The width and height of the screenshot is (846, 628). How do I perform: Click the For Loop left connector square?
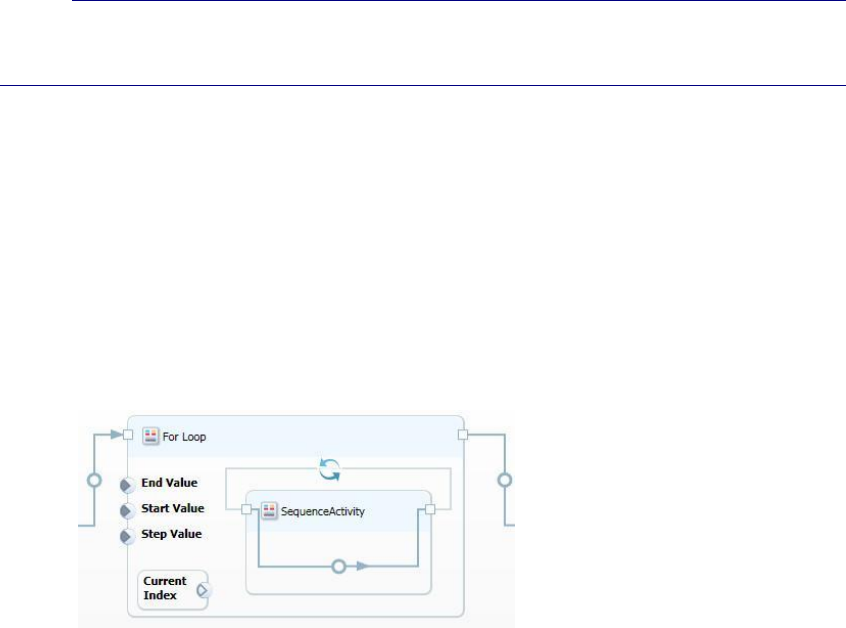coord(128,434)
